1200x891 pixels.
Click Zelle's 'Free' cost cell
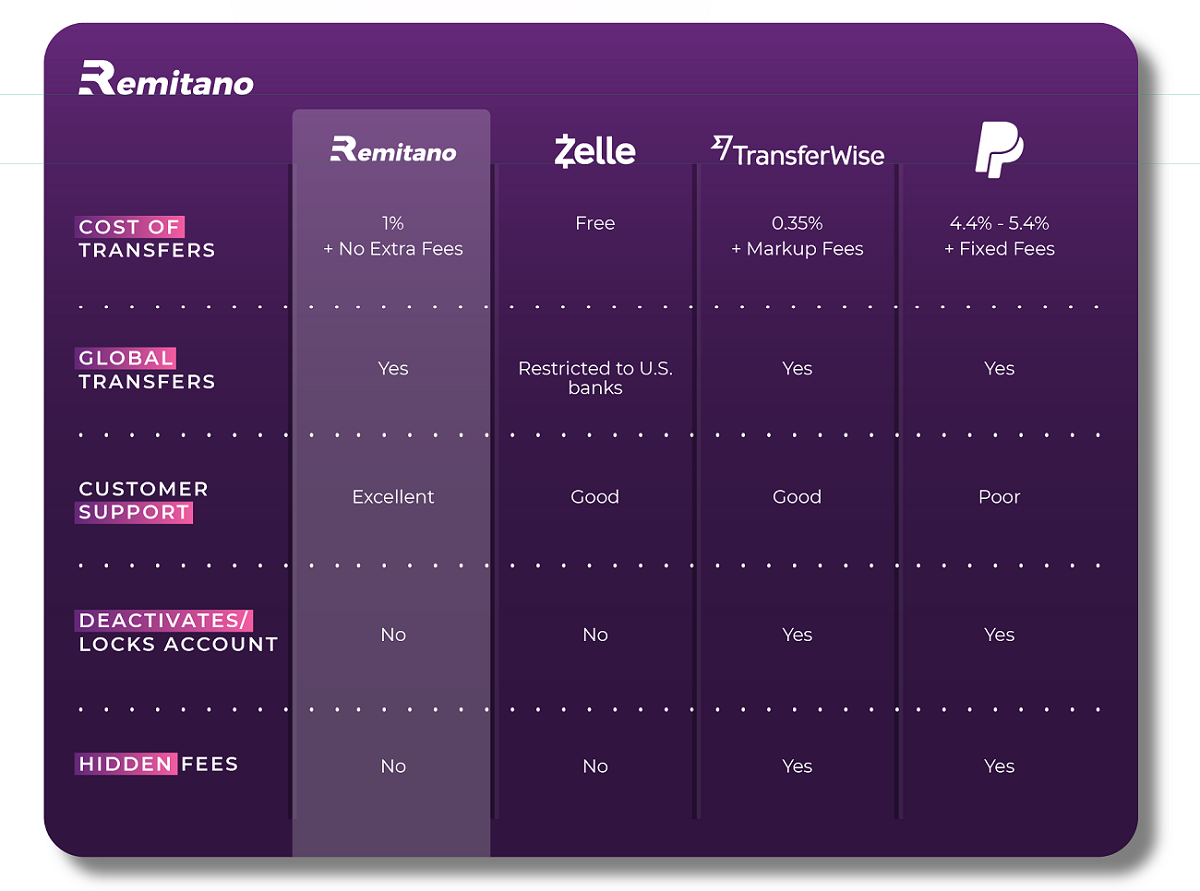coord(595,223)
